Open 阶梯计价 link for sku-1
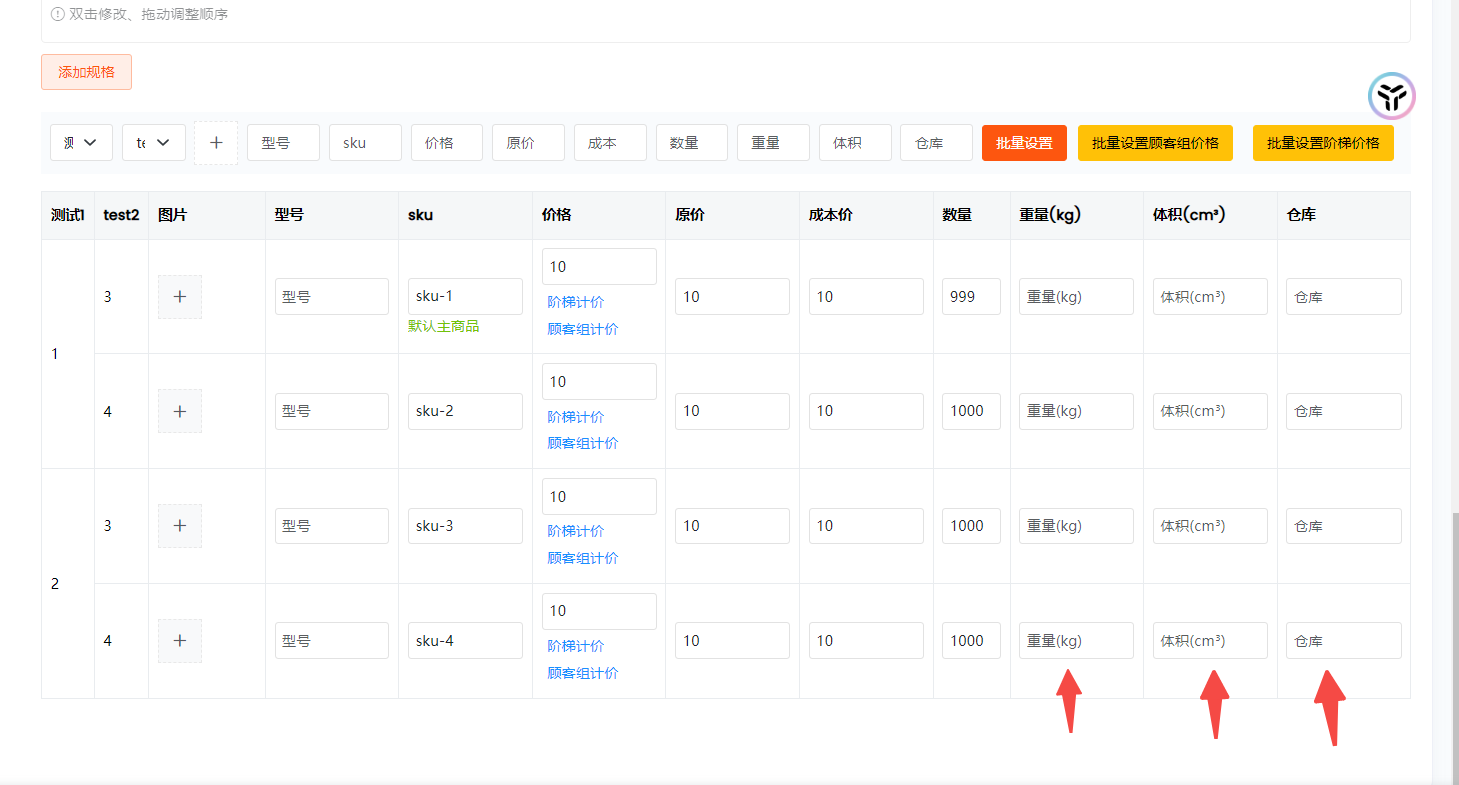The width and height of the screenshot is (1459, 785). pos(575,302)
